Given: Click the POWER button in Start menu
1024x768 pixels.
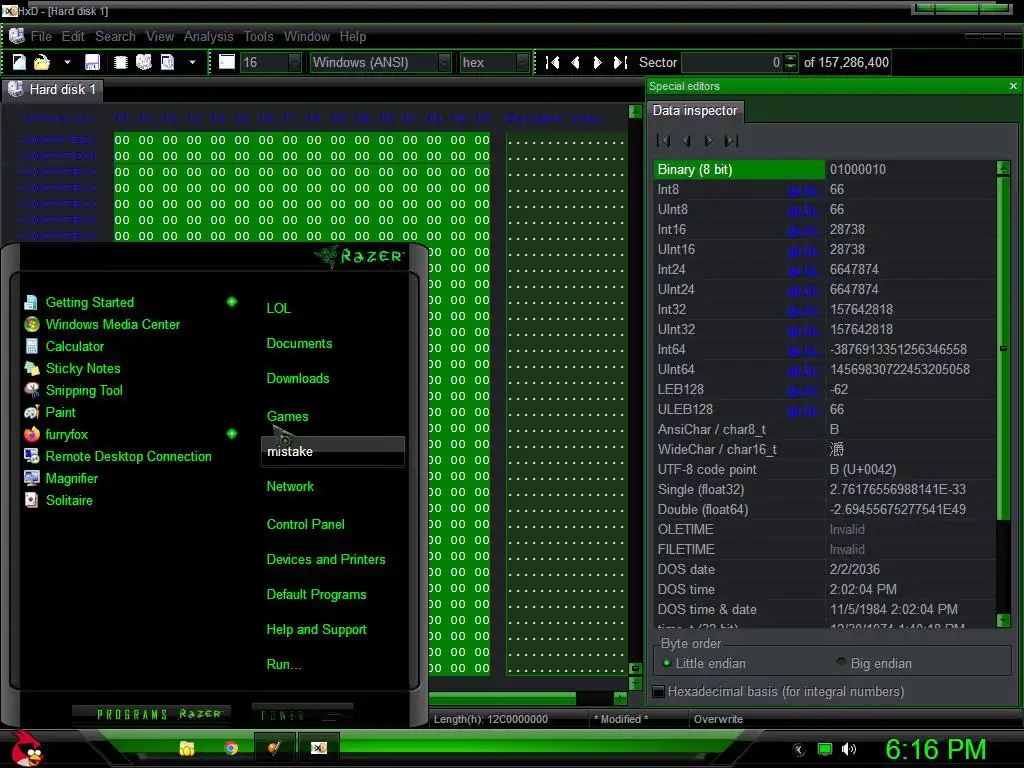Looking at the screenshot, I should [x=302, y=716].
